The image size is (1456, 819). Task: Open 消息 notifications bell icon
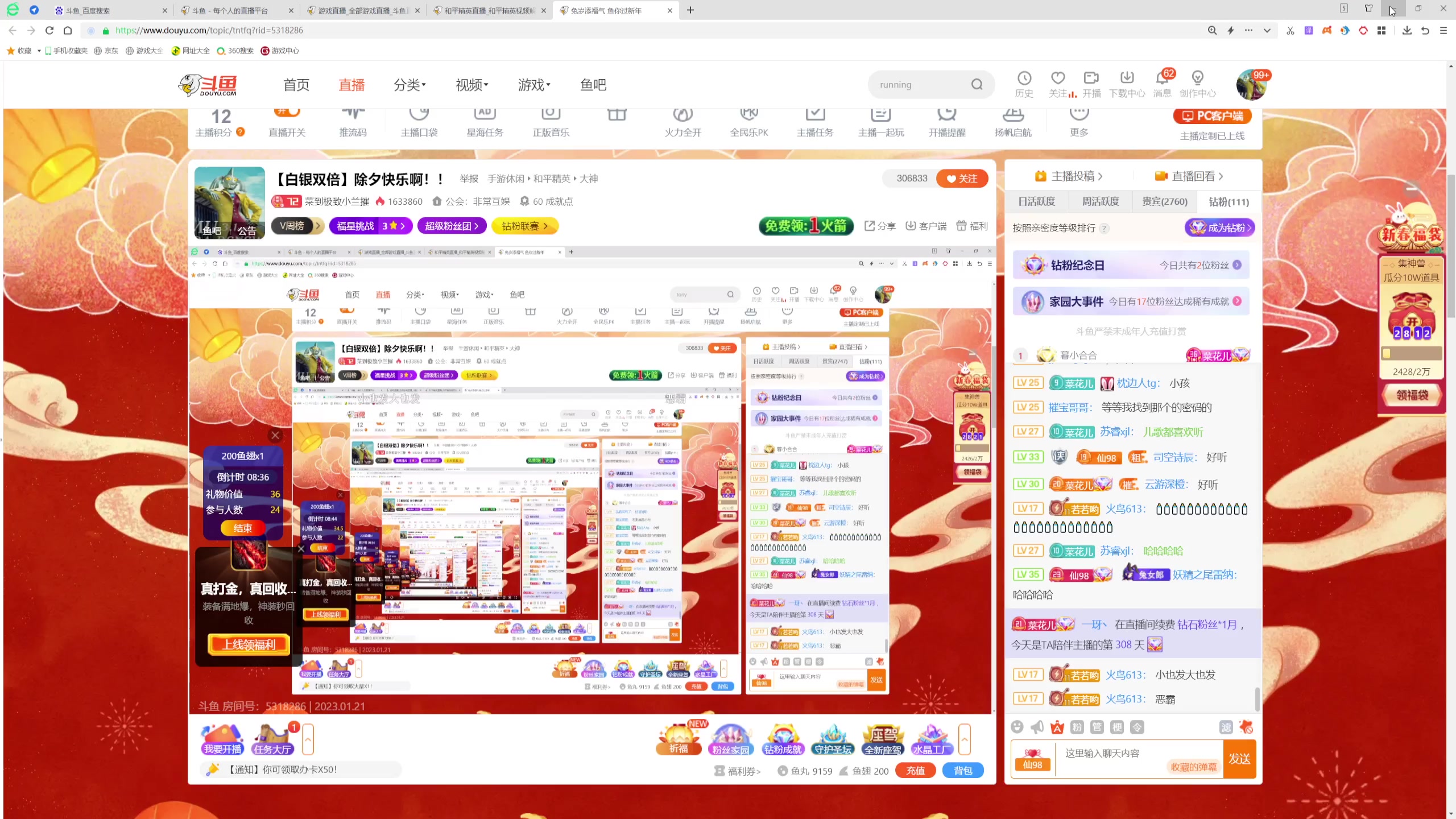[x=1162, y=78]
